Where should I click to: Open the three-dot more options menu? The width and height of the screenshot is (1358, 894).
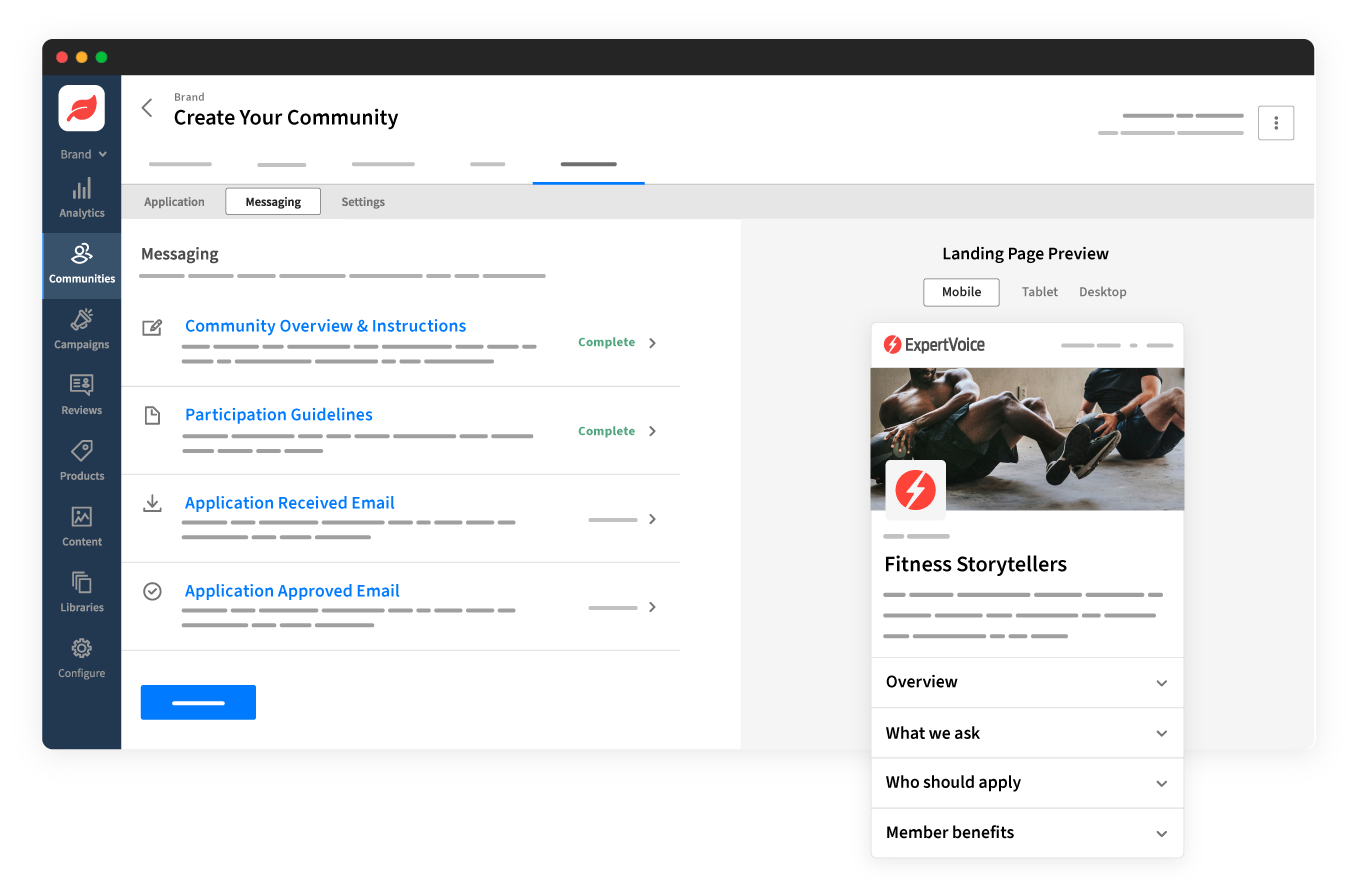coord(1276,123)
